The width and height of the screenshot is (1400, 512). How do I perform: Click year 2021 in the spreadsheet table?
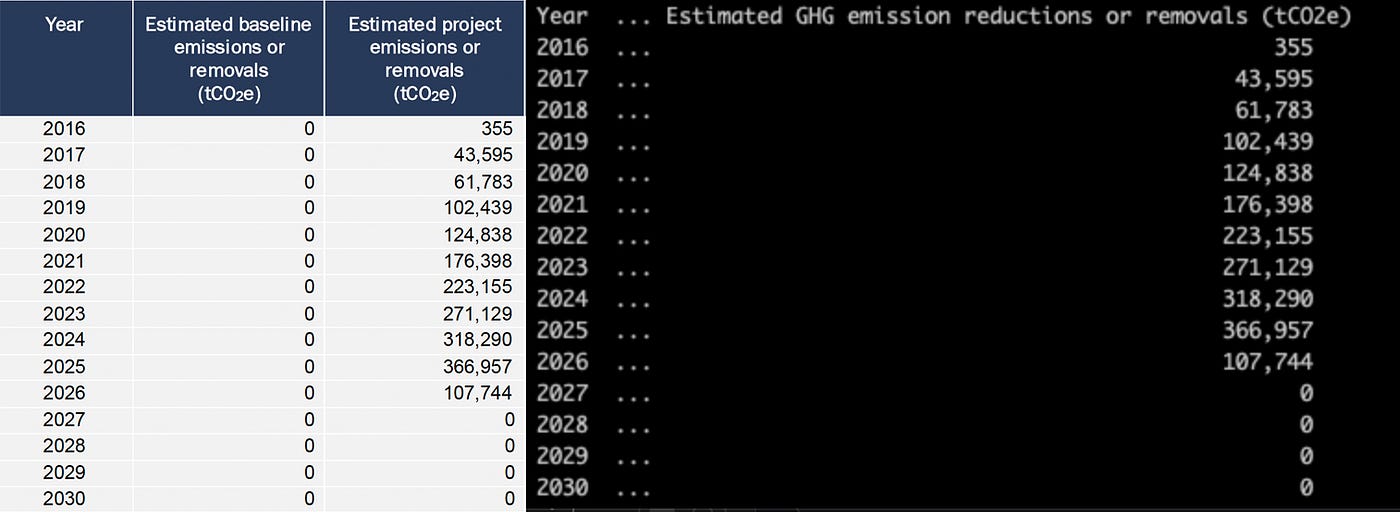[64, 261]
